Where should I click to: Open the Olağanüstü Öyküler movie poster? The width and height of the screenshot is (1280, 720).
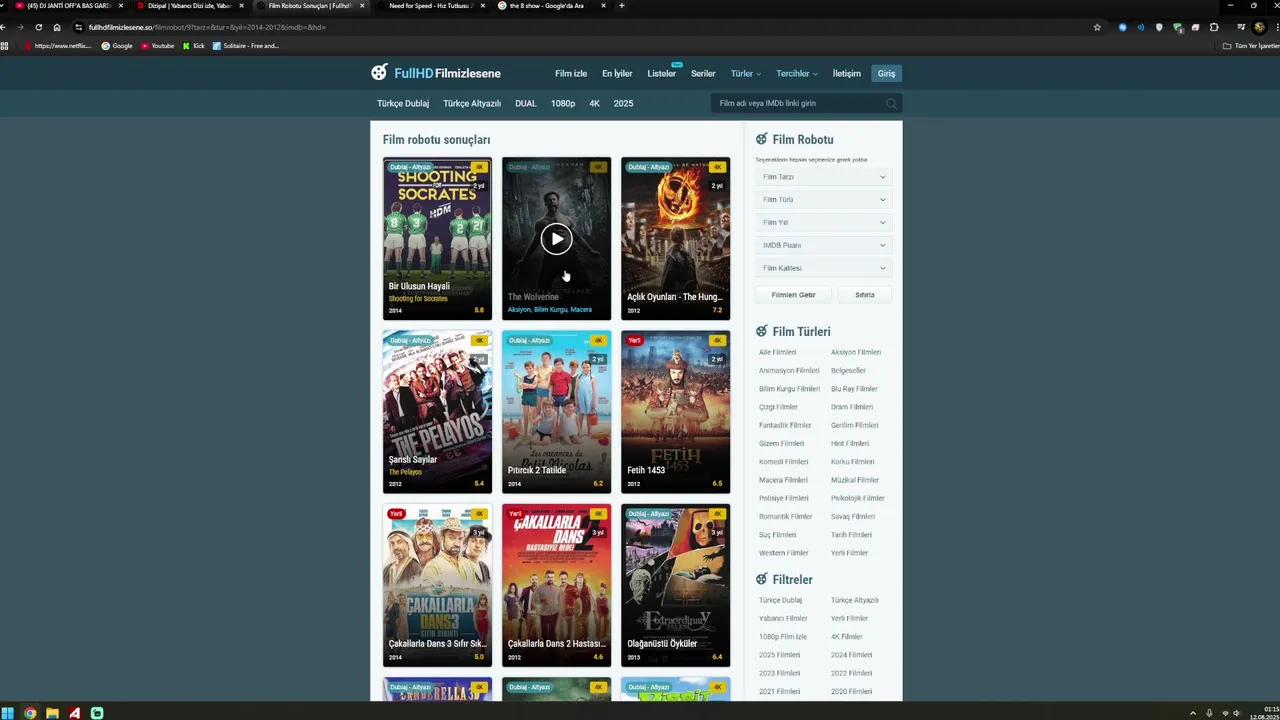pos(675,586)
